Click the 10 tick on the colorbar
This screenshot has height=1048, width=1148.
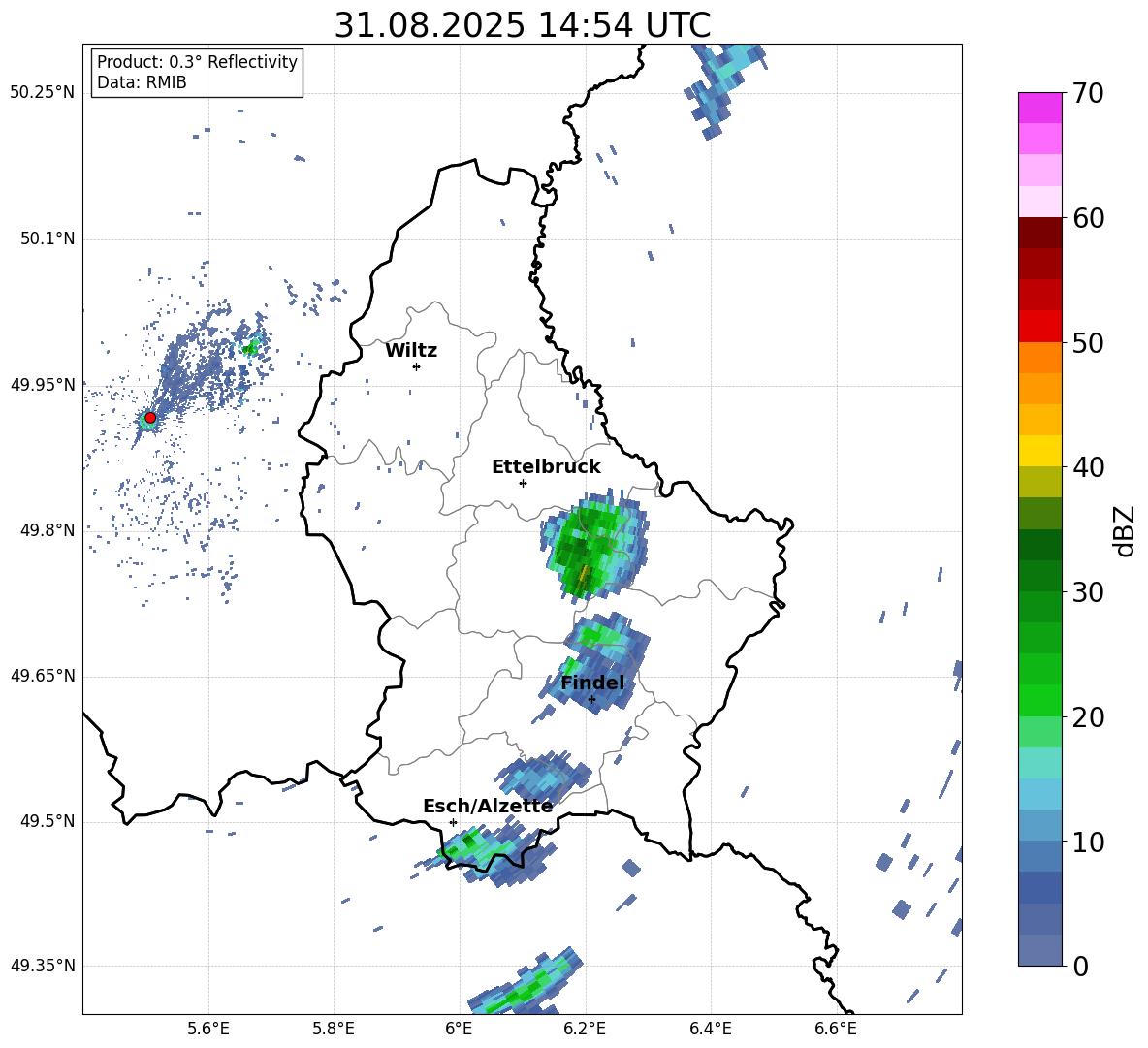pos(1087,842)
